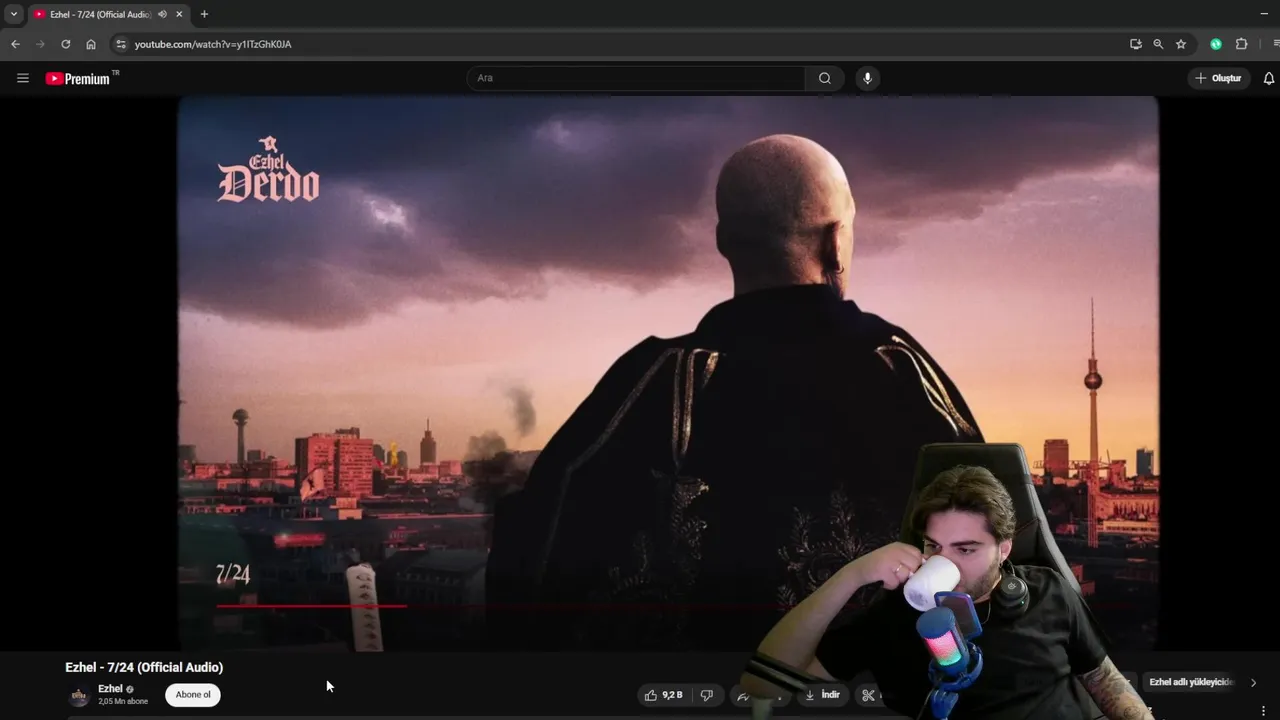The width and height of the screenshot is (1280, 720).
Task: Select the Ezhel adlı yükleyiciden chip
Action: point(1190,682)
